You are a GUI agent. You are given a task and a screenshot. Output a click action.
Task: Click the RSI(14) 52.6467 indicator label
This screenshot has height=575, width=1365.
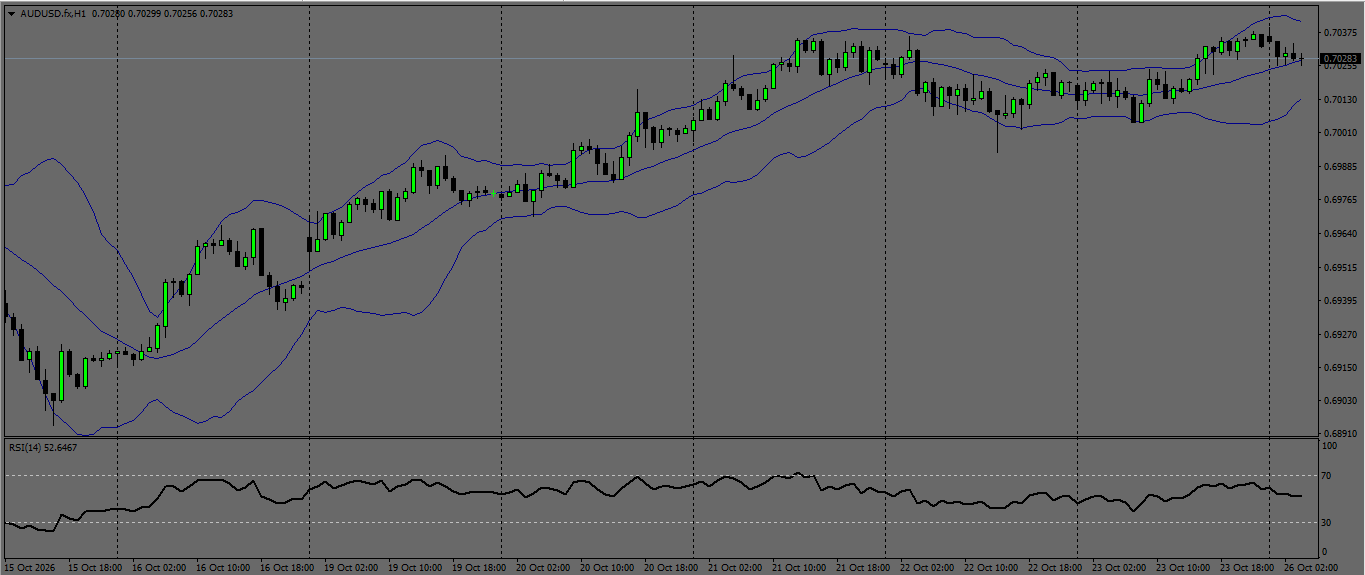click(x=43, y=447)
